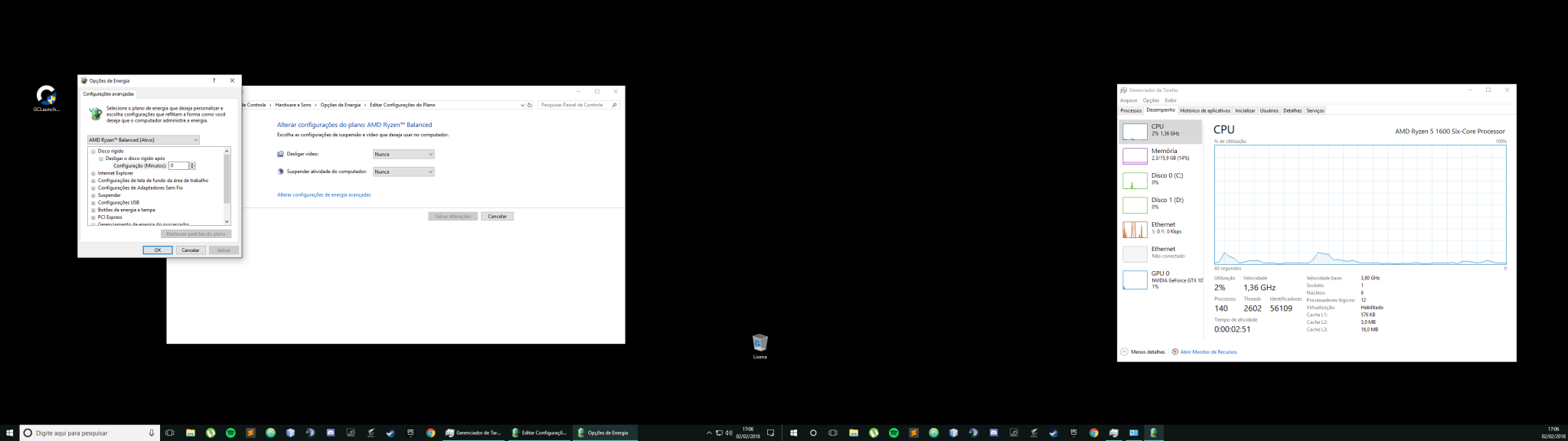1568x441 pixels.
Task: Click Menos detalhes in Task Manager
Action: (x=1142, y=352)
